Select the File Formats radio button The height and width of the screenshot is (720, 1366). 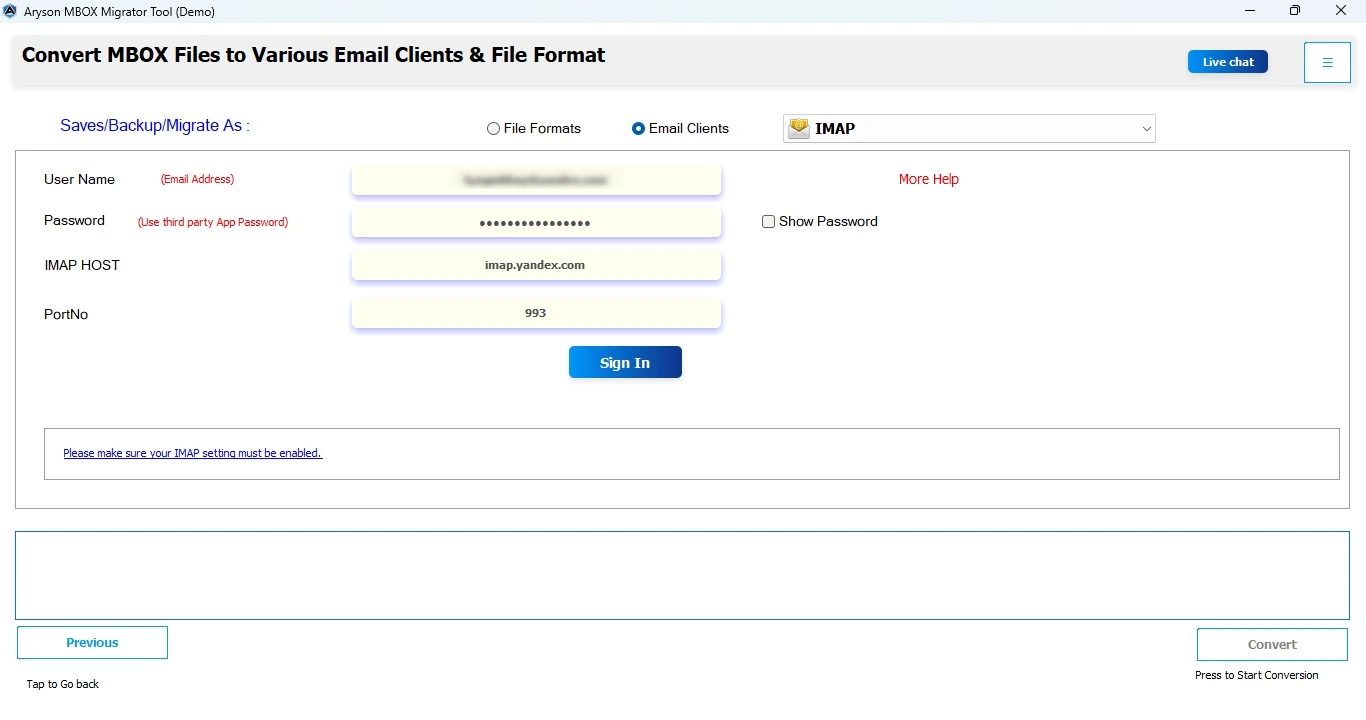pos(493,129)
